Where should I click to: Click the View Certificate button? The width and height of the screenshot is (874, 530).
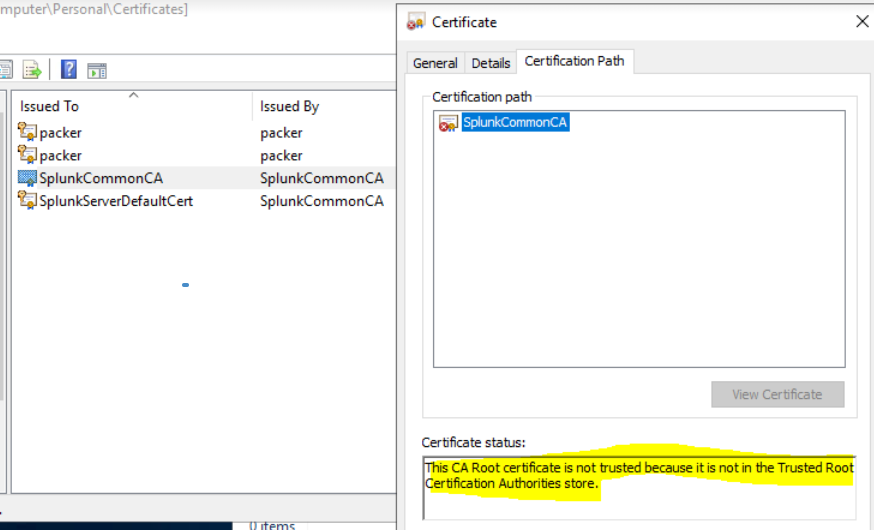pos(777,394)
